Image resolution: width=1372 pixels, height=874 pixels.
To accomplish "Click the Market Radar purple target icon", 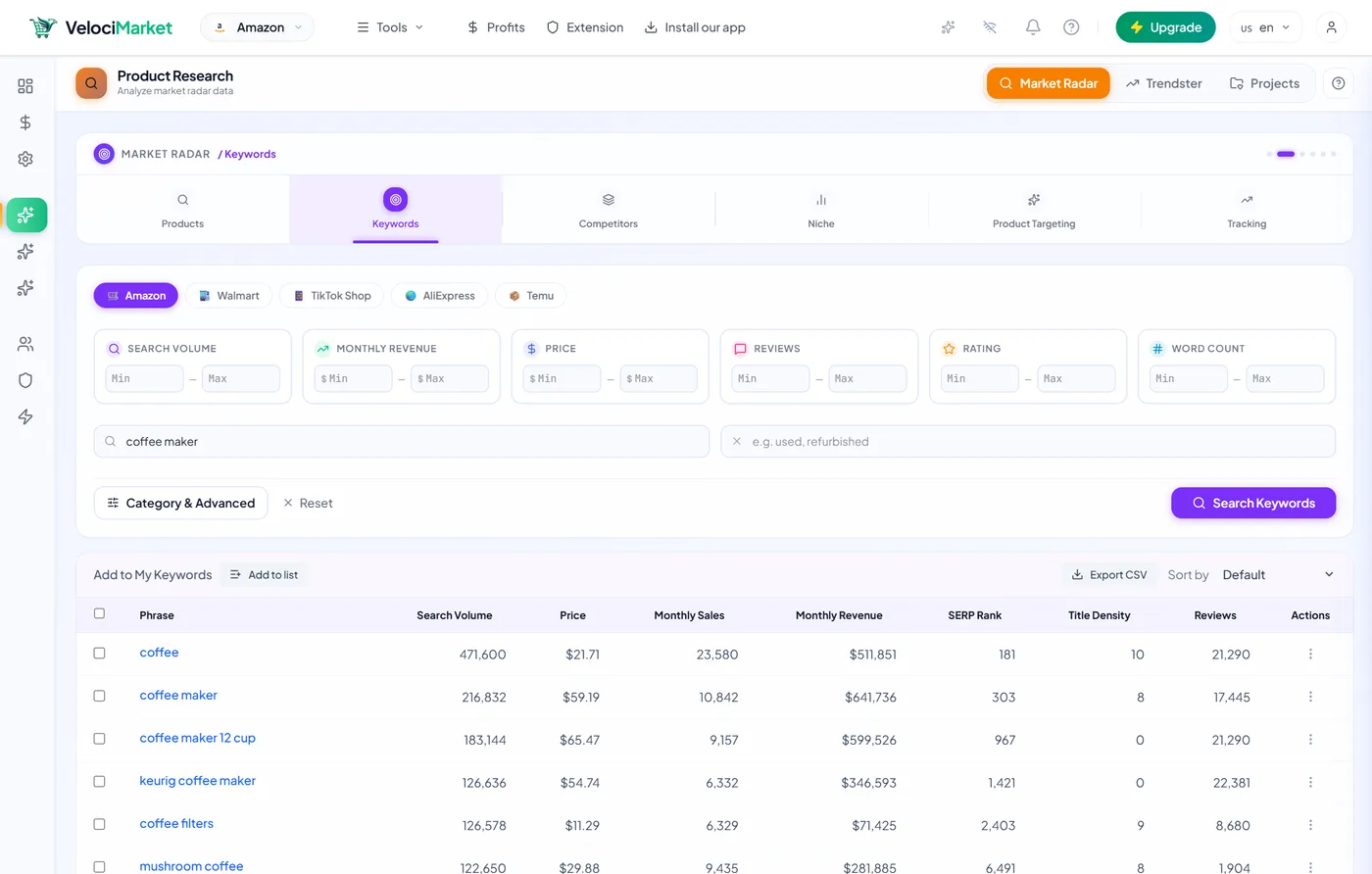I will (104, 154).
